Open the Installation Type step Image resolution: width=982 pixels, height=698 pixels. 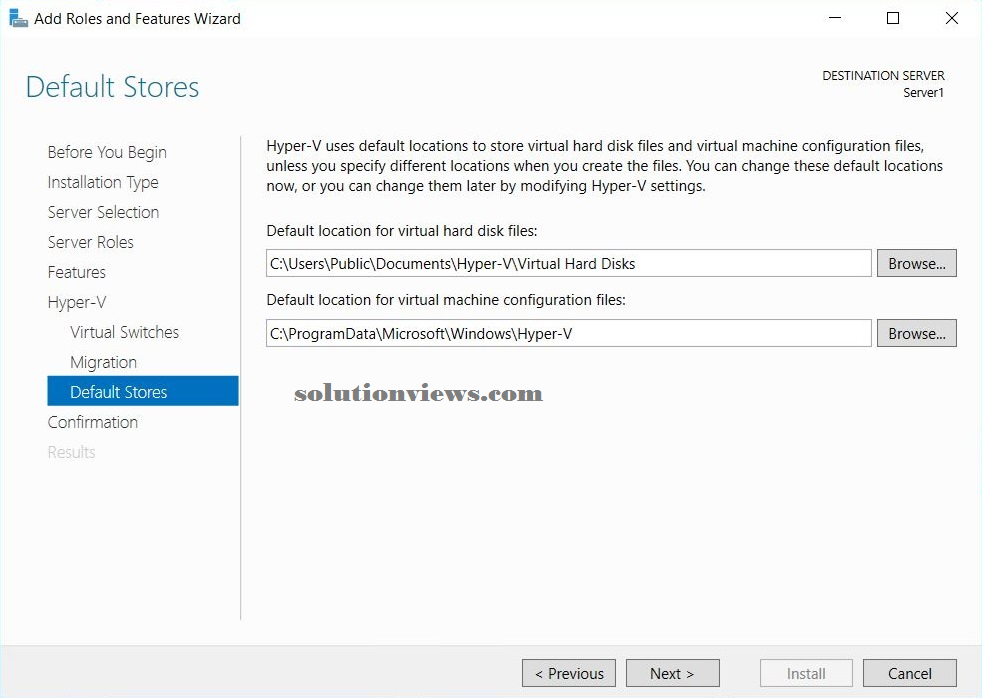(103, 182)
